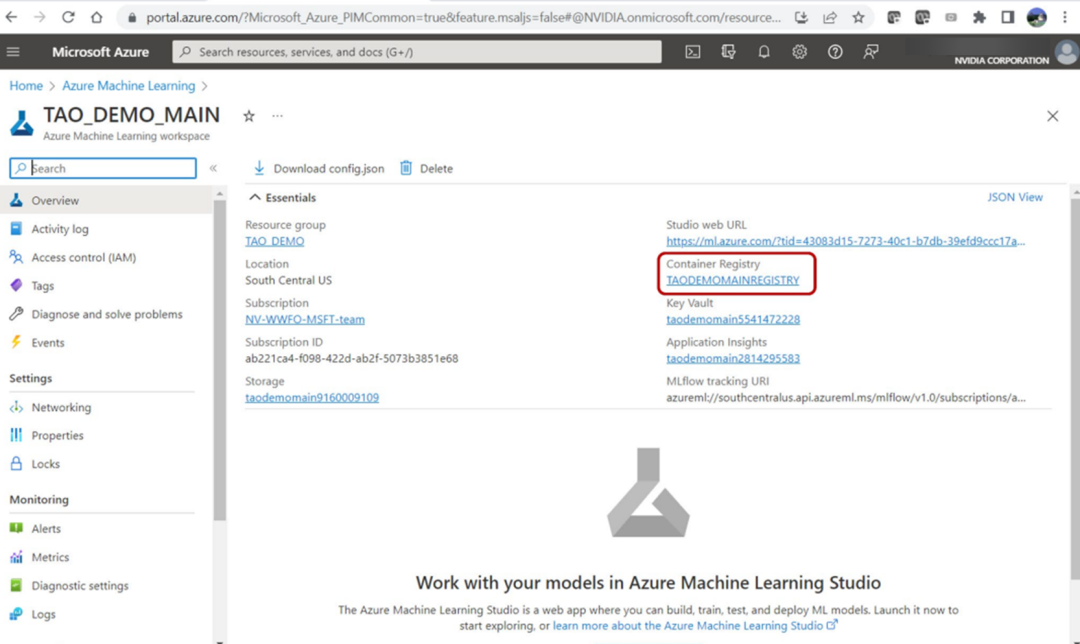Open portal settings gear
The width and height of the screenshot is (1080, 644).
click(x=799, y=52)
